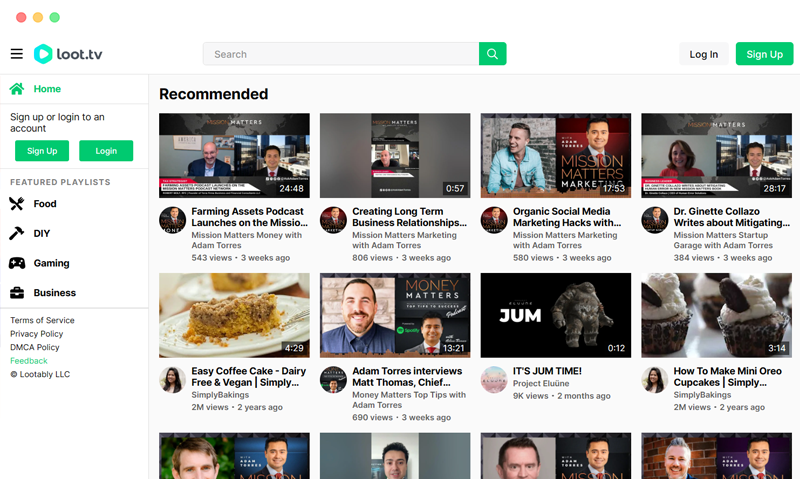This screenshot has height=479, width=800.
Task: Play the 0:57 Creating Long Term thumbnail
Action: coord(395,156)
